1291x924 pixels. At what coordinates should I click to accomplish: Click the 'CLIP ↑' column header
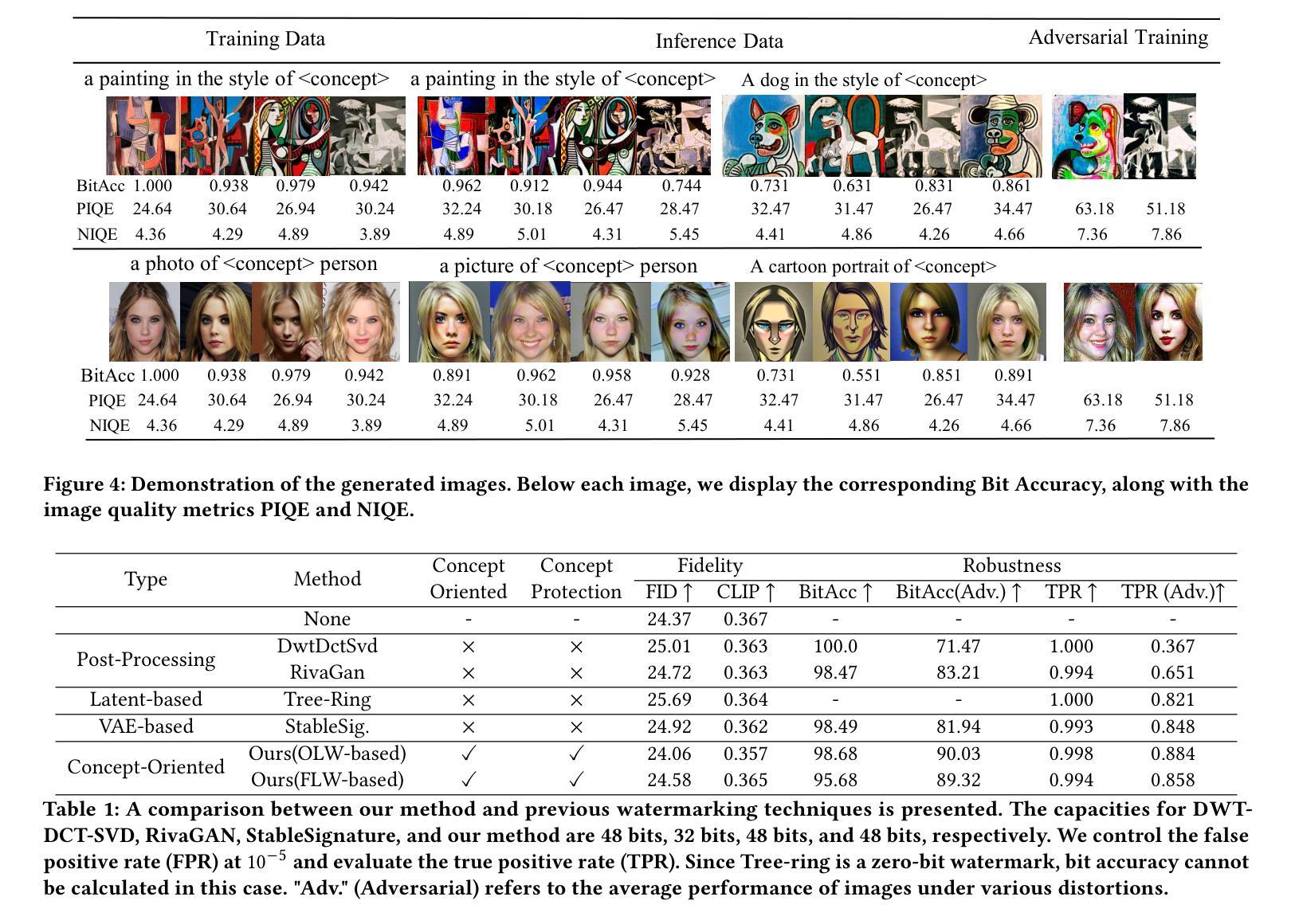coord(746,592)
